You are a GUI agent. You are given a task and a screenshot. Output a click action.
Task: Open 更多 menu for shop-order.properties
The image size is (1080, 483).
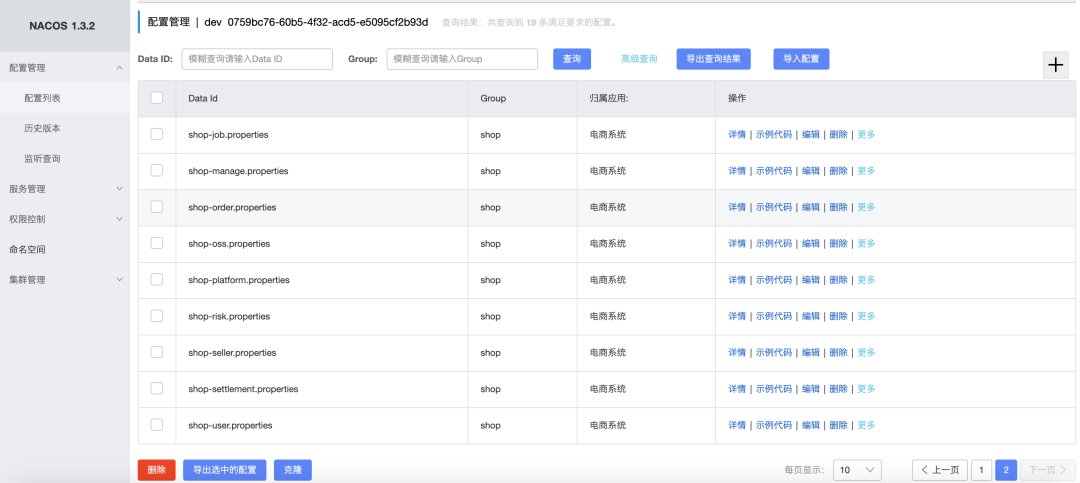pyautogui.click(x=866, y=207)
